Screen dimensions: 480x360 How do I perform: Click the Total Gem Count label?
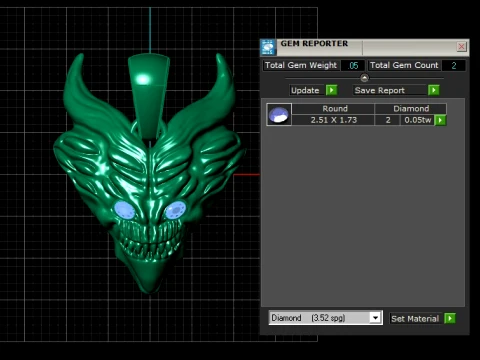pos(404,65)
